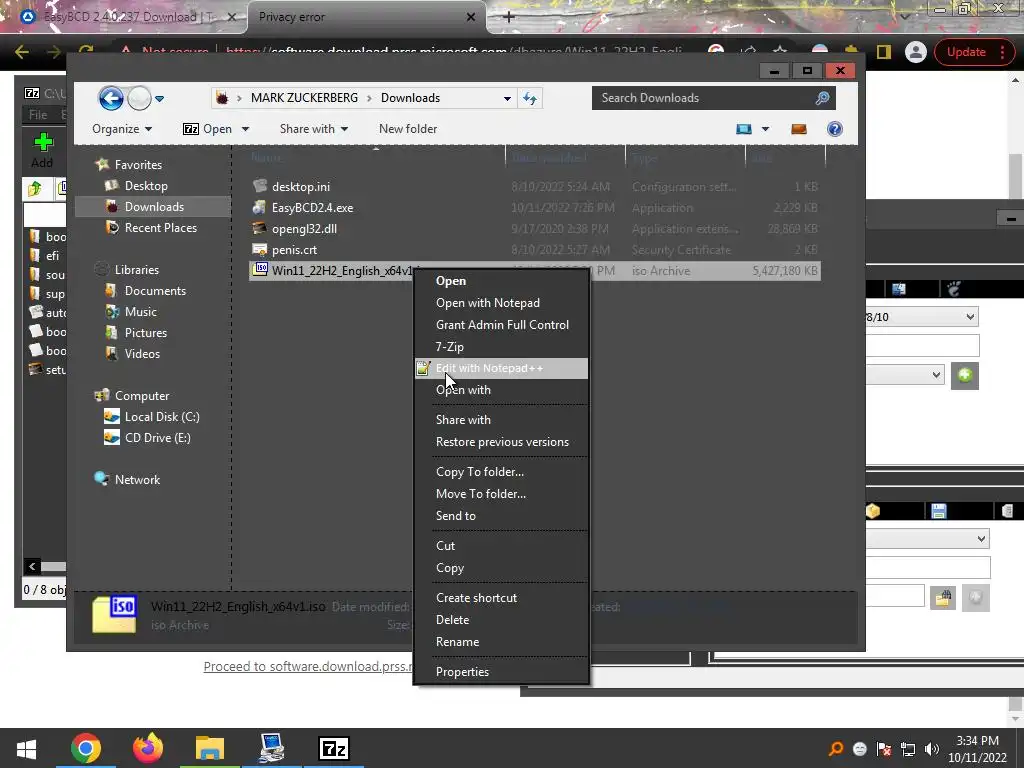Click the refresh button beside address bar
The width and height of the screenshot is (1024, 768).
(530, 98)
